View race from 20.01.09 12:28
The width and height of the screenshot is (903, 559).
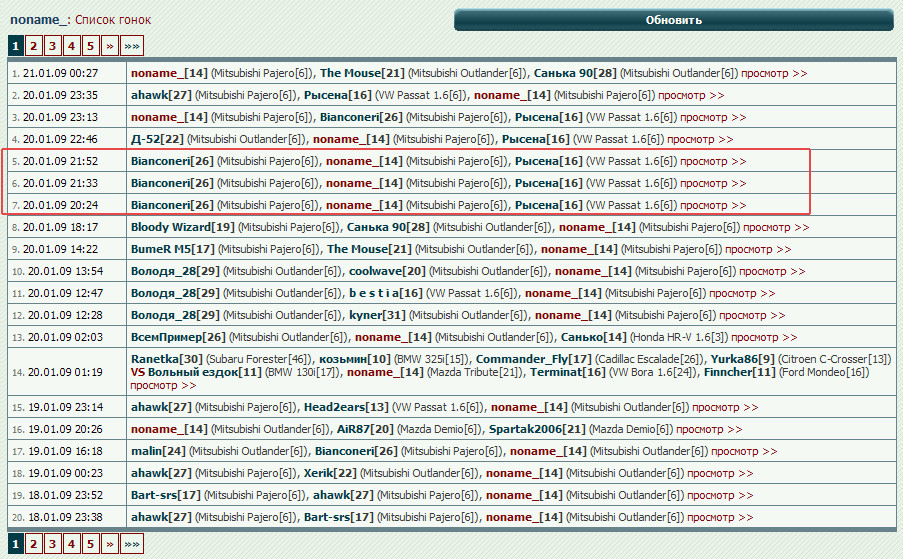pyautogui.click(x=752, y=315)
